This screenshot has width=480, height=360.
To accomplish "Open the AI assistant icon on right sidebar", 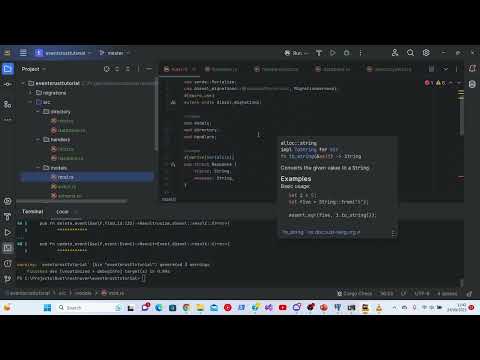I will click(472, 84).
